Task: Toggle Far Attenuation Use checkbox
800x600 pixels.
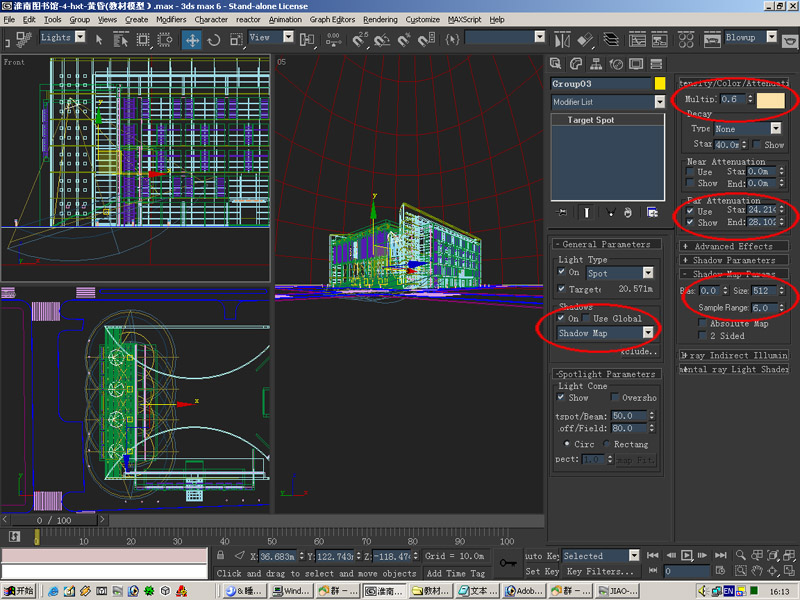Action: (x=690, y=211)
